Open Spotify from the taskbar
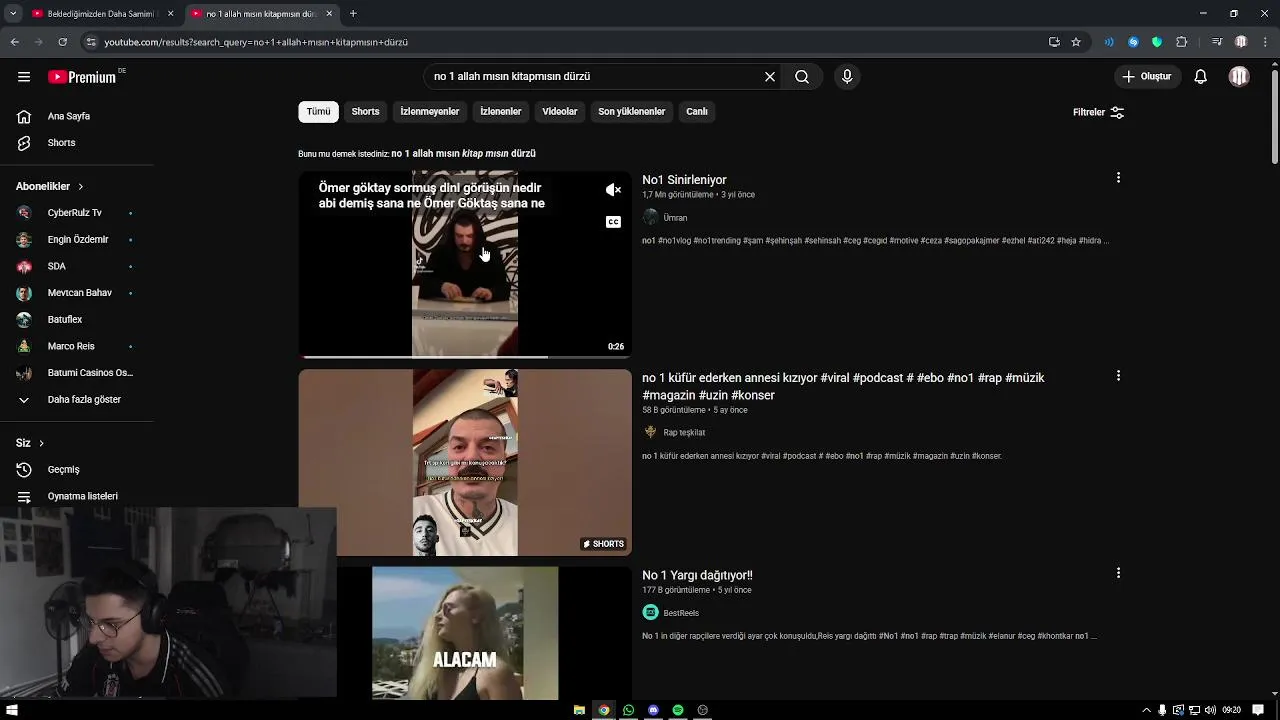1280x720 pixels. click(x=678, y=710)
